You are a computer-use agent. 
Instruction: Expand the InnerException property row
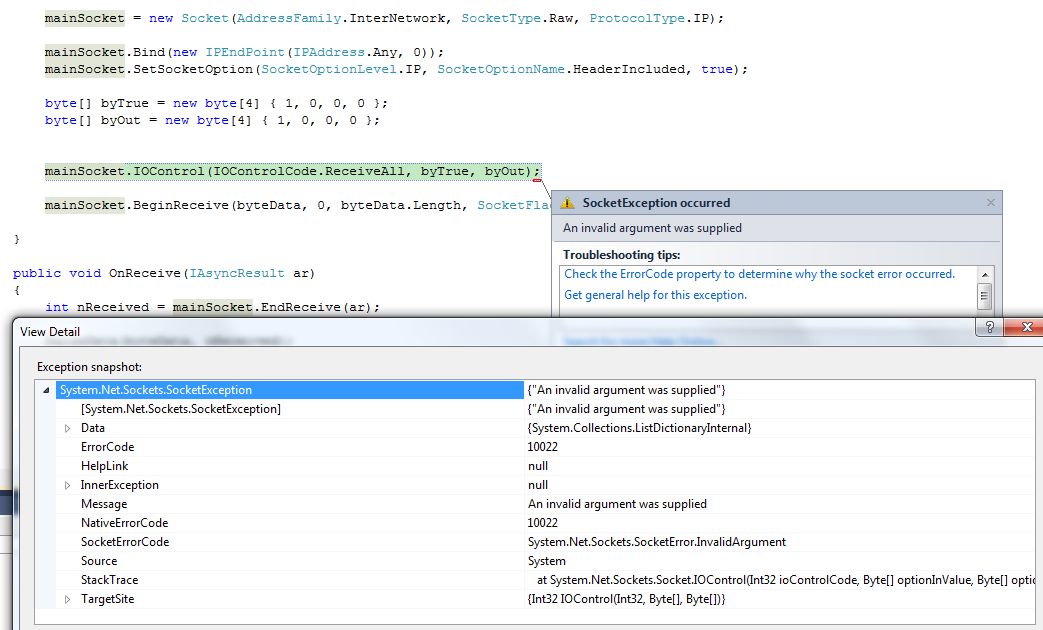[x=67, y=486]
